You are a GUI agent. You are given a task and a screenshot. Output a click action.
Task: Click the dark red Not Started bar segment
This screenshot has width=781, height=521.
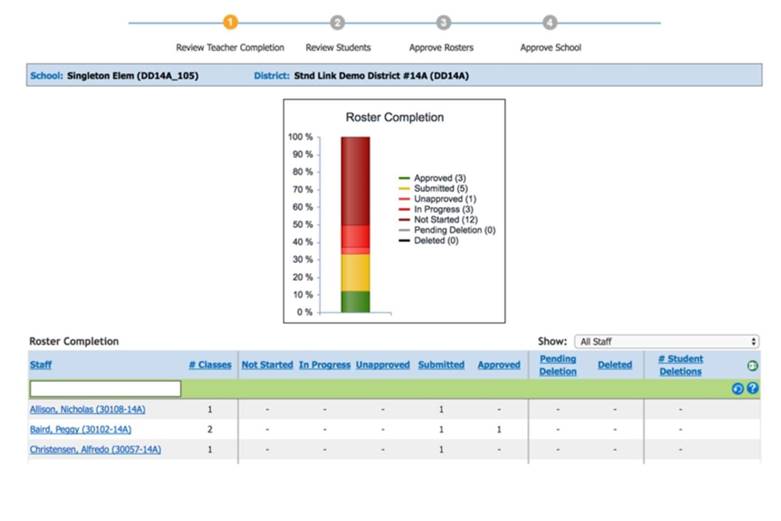(x=355, y=180)
